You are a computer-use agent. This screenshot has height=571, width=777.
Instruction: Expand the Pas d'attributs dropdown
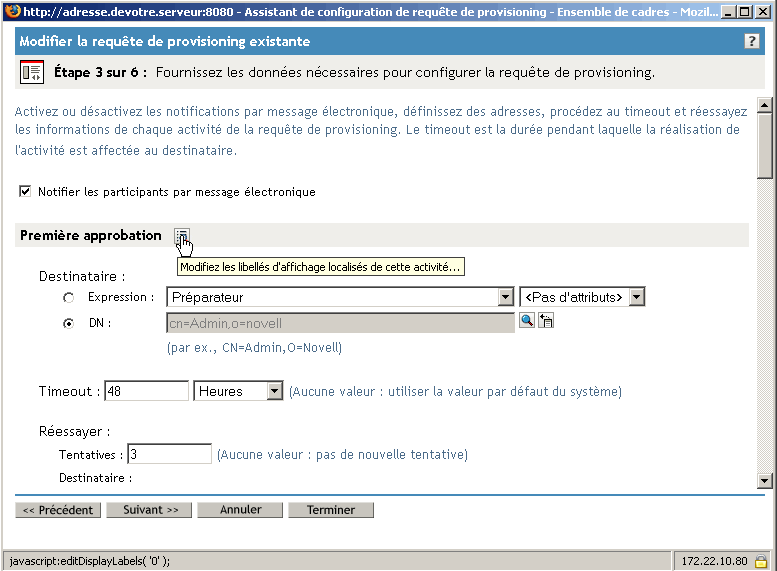636,297
